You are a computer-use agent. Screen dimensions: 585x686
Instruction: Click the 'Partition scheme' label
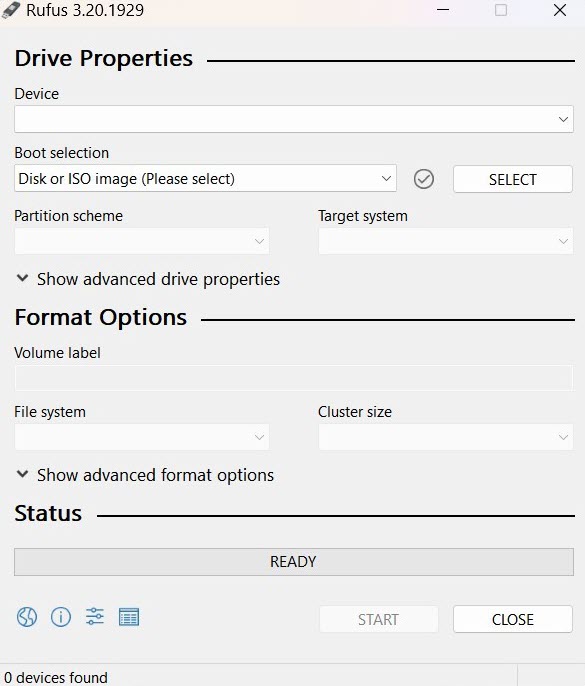pyautogui.click(x=69, y=216)
